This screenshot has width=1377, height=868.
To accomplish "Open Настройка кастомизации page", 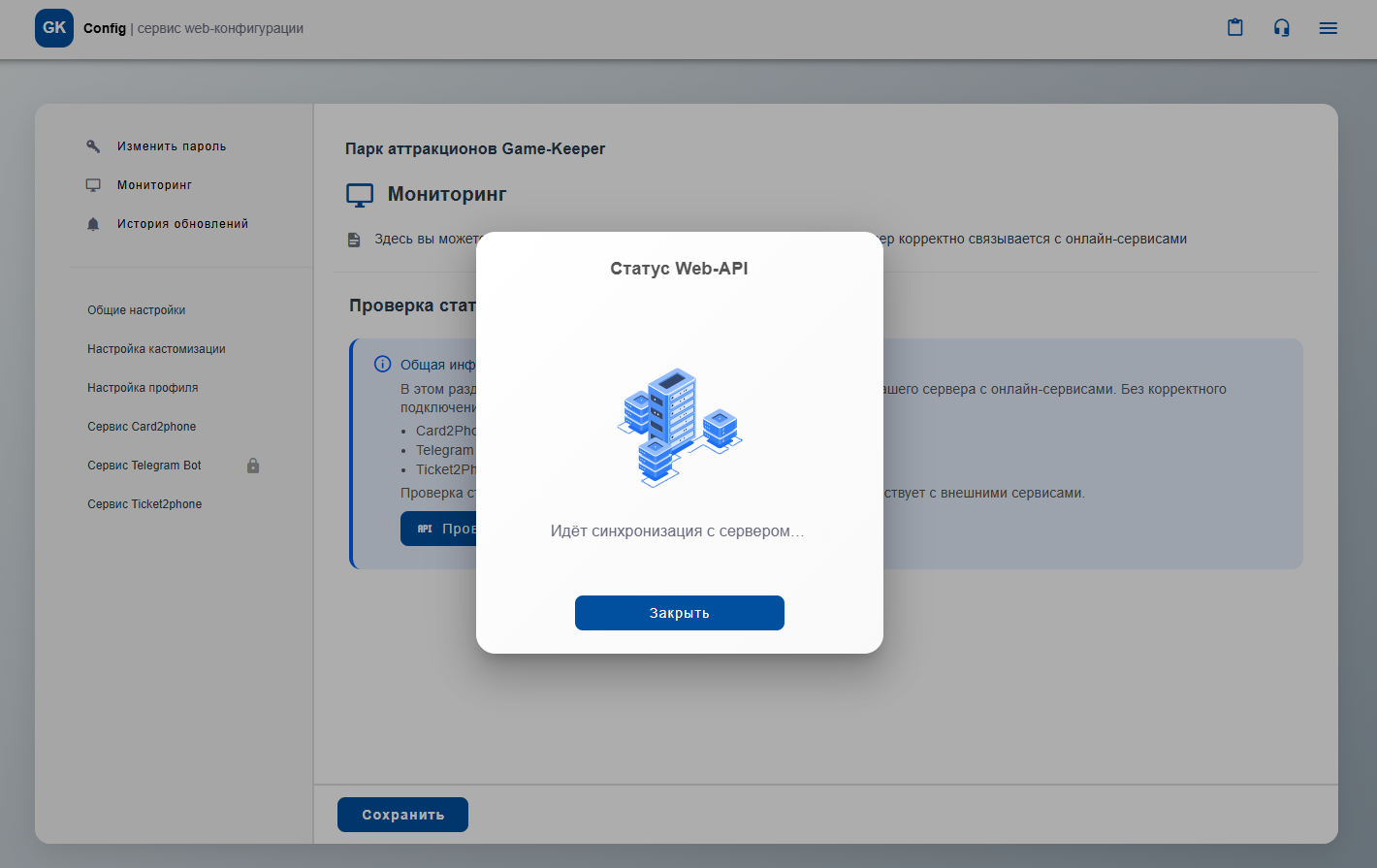I will 156,349.
